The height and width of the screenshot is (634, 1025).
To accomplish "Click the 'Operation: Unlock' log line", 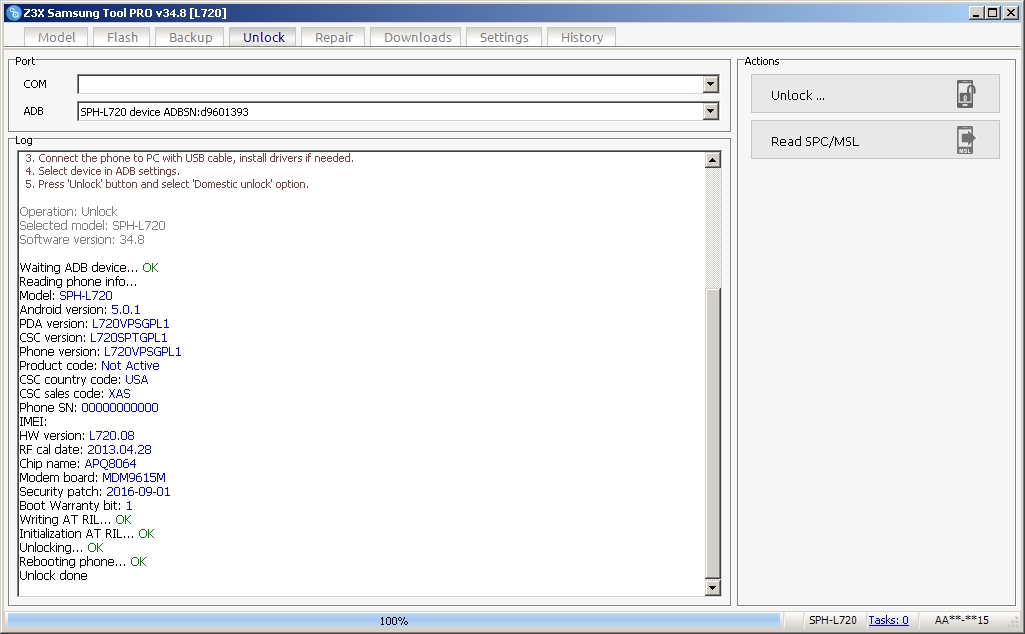I will click(68, 212).
